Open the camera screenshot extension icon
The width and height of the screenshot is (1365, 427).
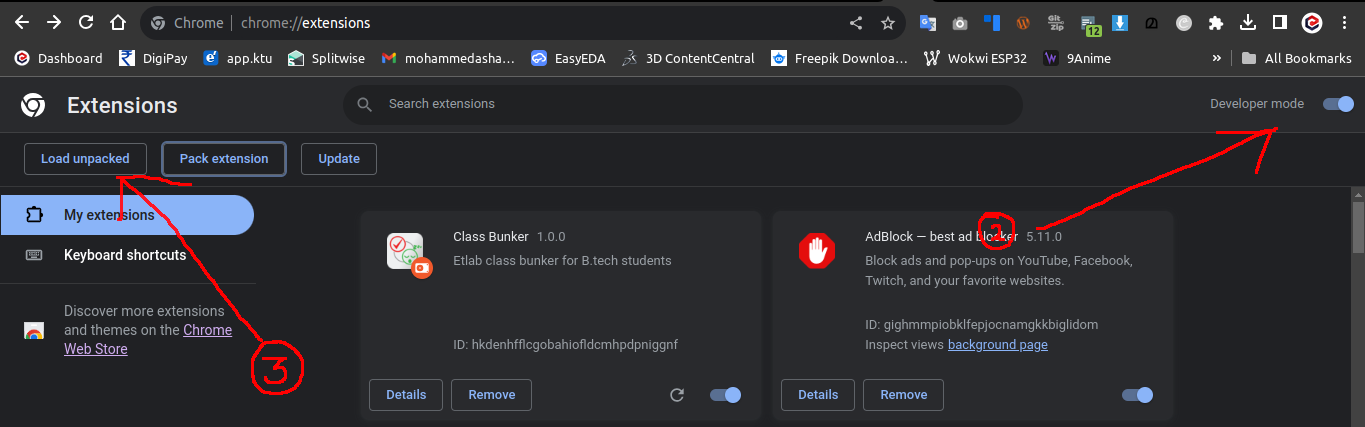click(x=960, y=22)
